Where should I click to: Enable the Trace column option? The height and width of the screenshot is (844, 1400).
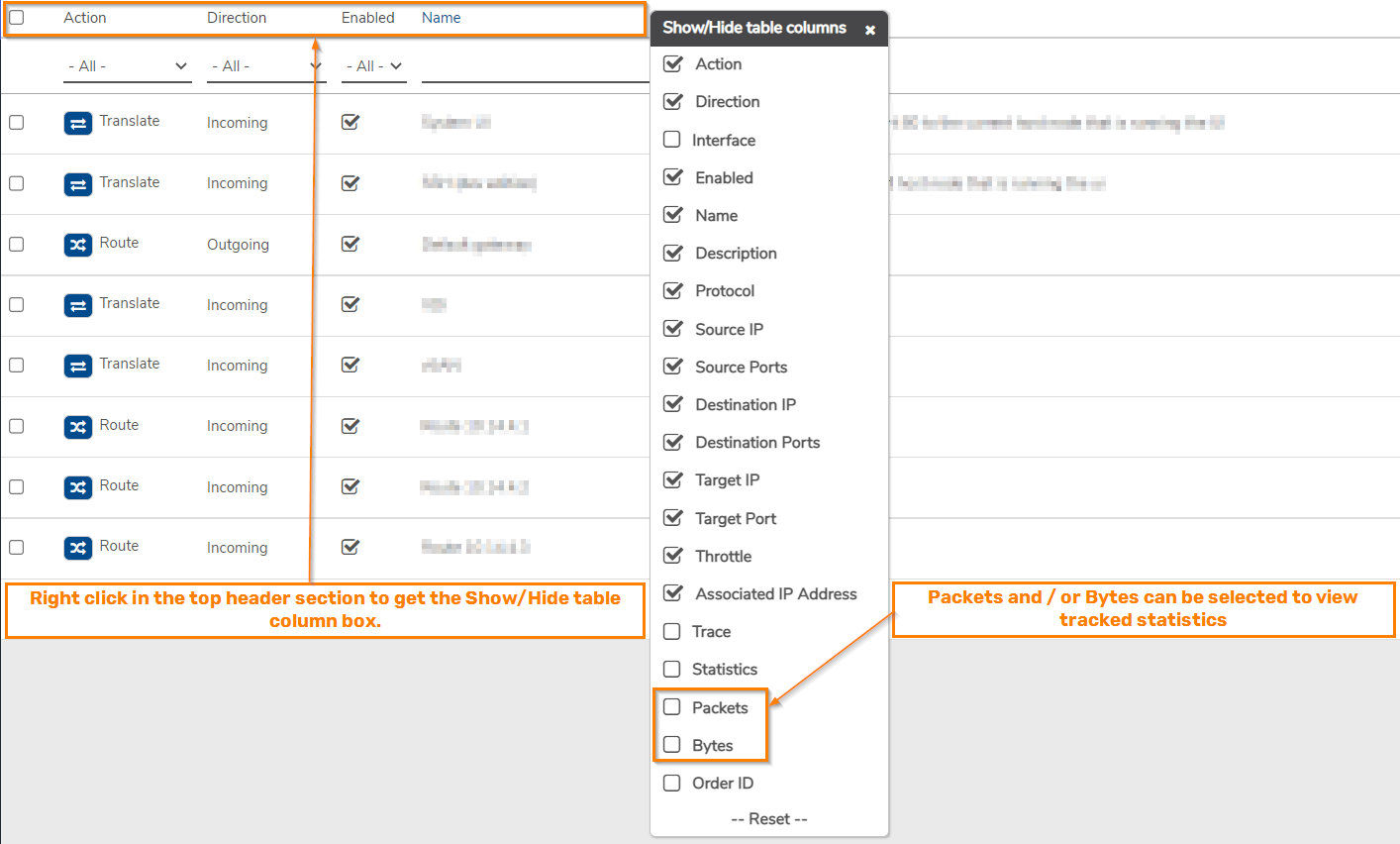pyautogui.click(x=672, y=631)
